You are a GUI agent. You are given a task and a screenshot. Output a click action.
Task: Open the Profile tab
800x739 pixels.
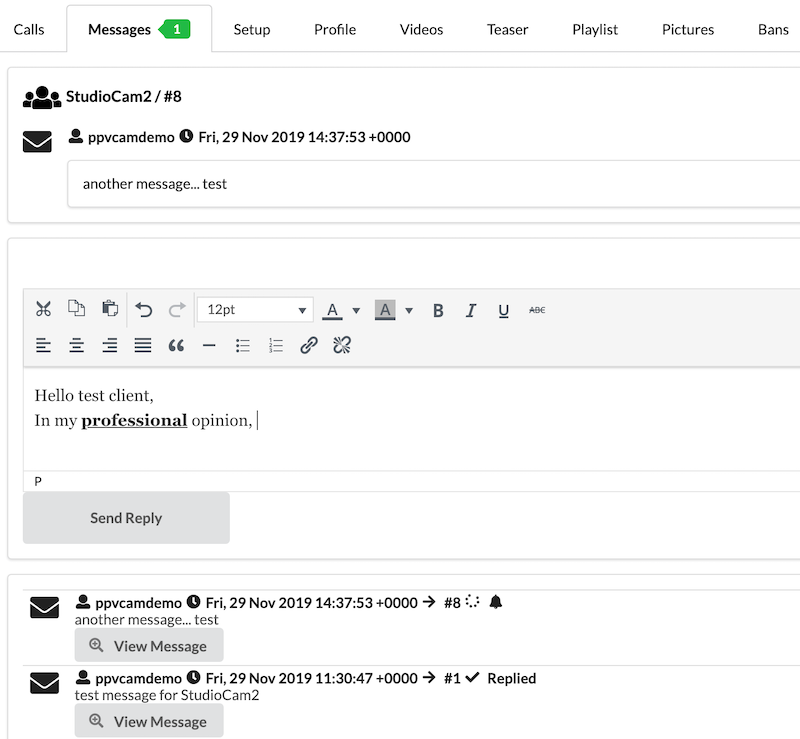(335, 30)
